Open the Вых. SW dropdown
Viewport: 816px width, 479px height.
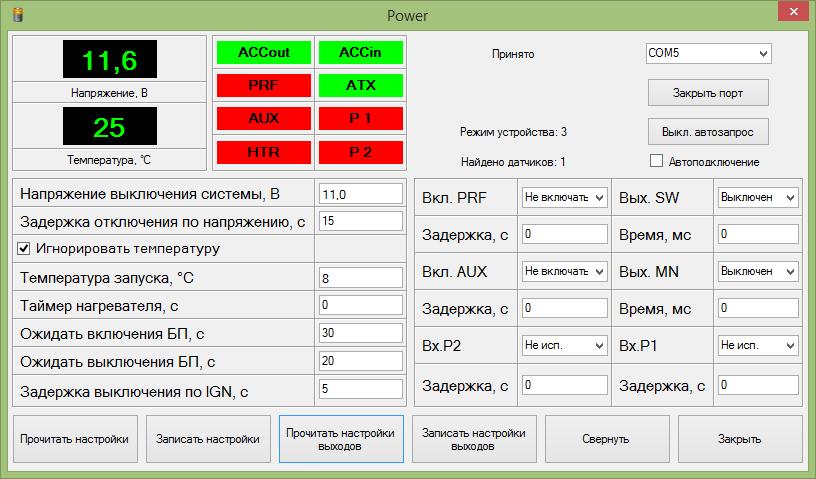click(x=758, y=198)
